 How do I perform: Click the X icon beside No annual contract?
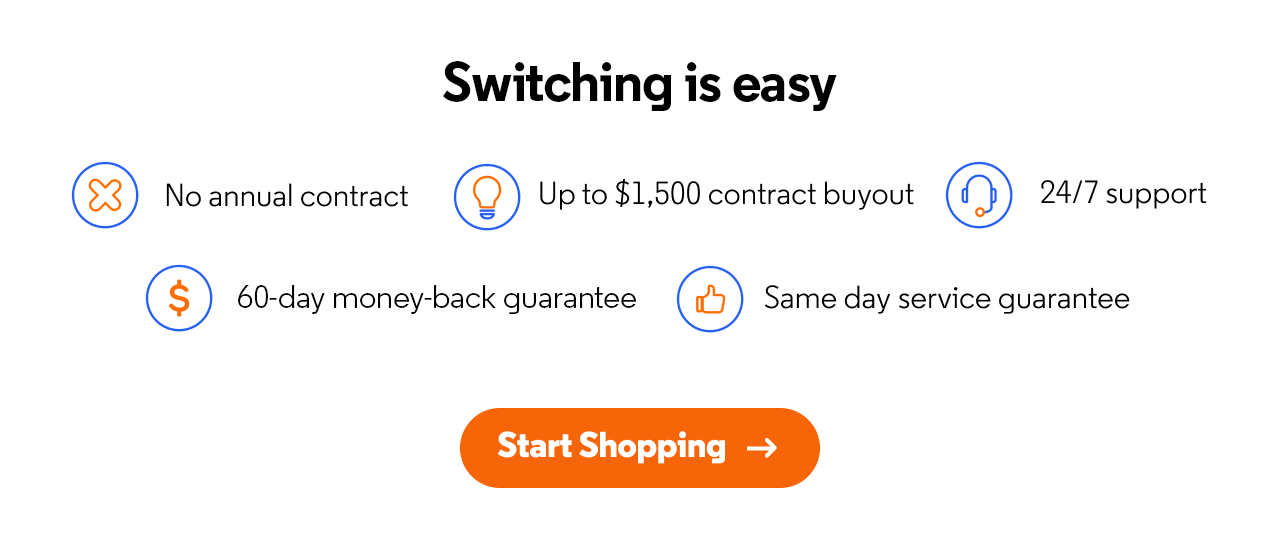pos(105,195)
